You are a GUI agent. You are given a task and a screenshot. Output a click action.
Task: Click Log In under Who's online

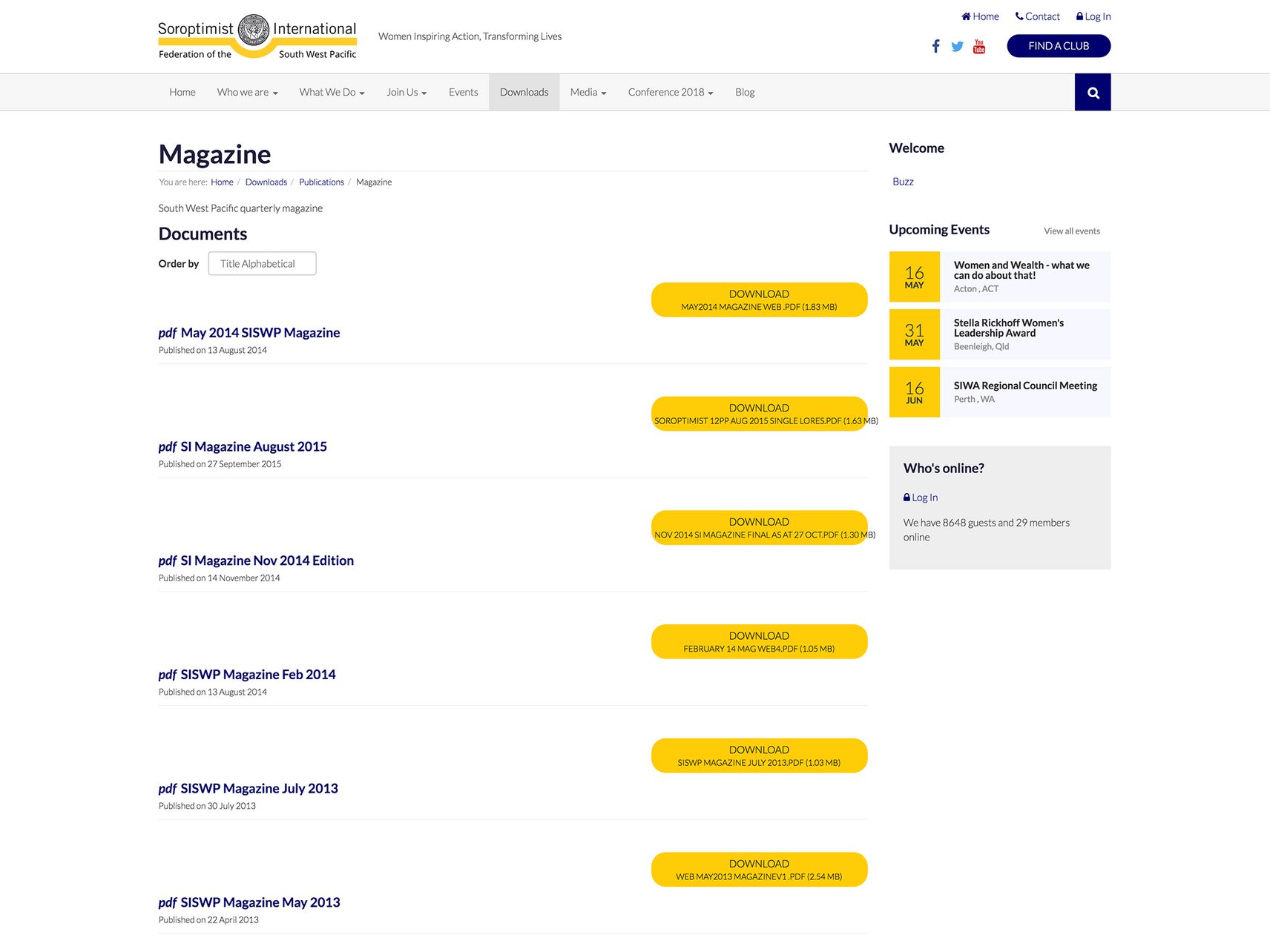click(921, 498)
